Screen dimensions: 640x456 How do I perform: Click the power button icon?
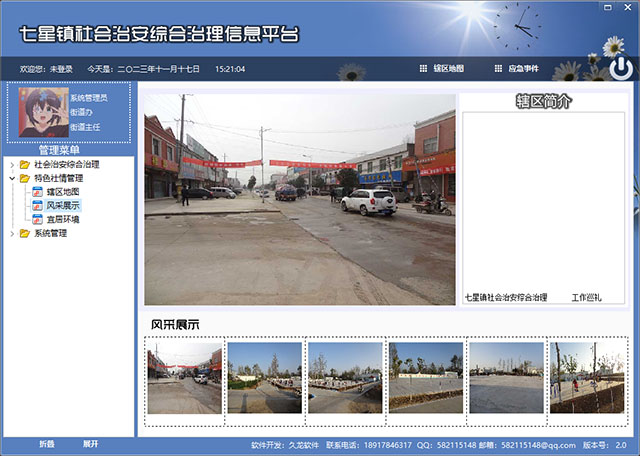click(x=621, y=68)
